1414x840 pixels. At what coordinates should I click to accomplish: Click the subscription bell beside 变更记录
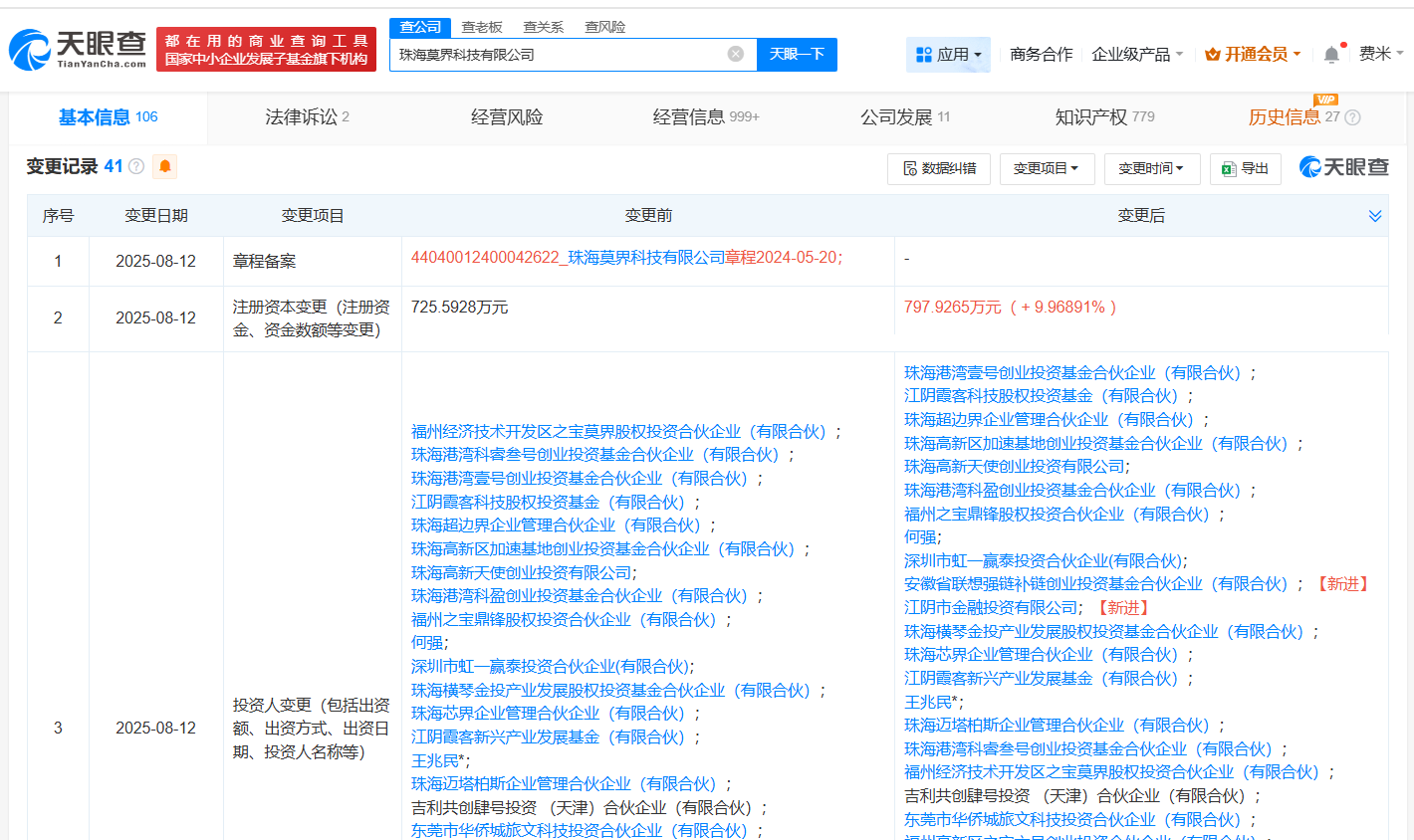click(163, 166)
